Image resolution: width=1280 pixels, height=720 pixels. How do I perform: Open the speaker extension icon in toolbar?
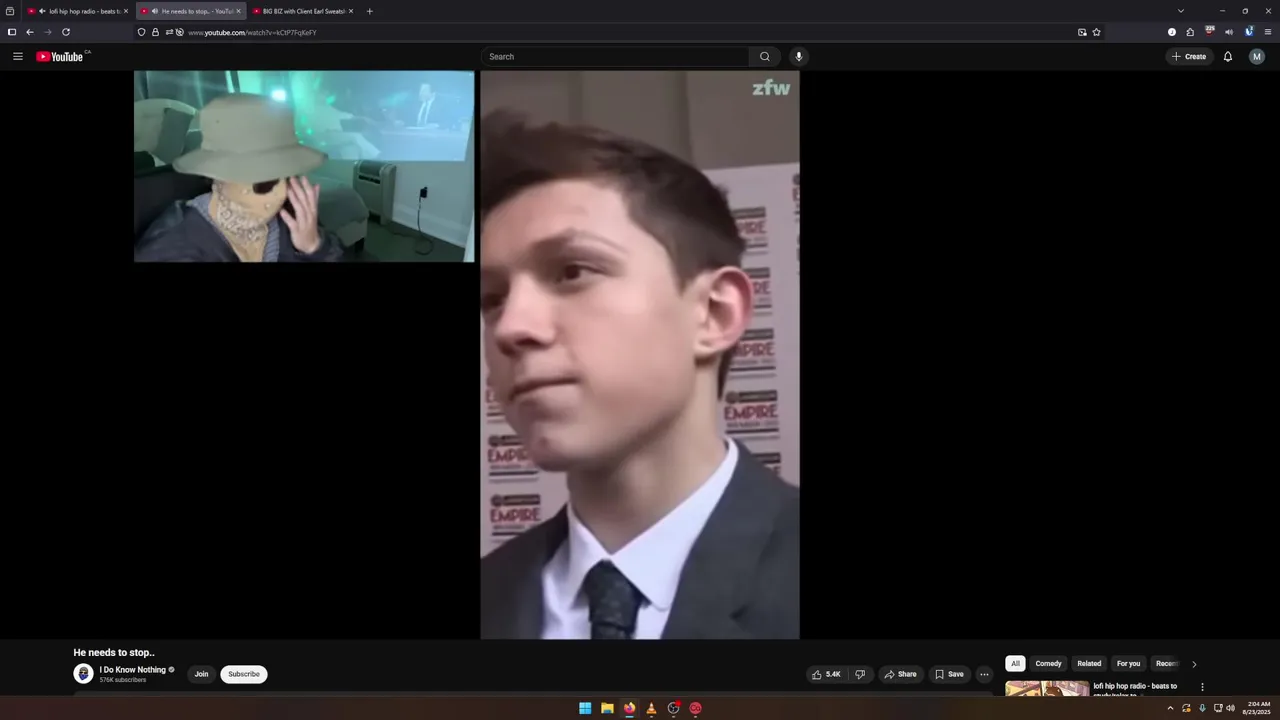coord(1229,32)
